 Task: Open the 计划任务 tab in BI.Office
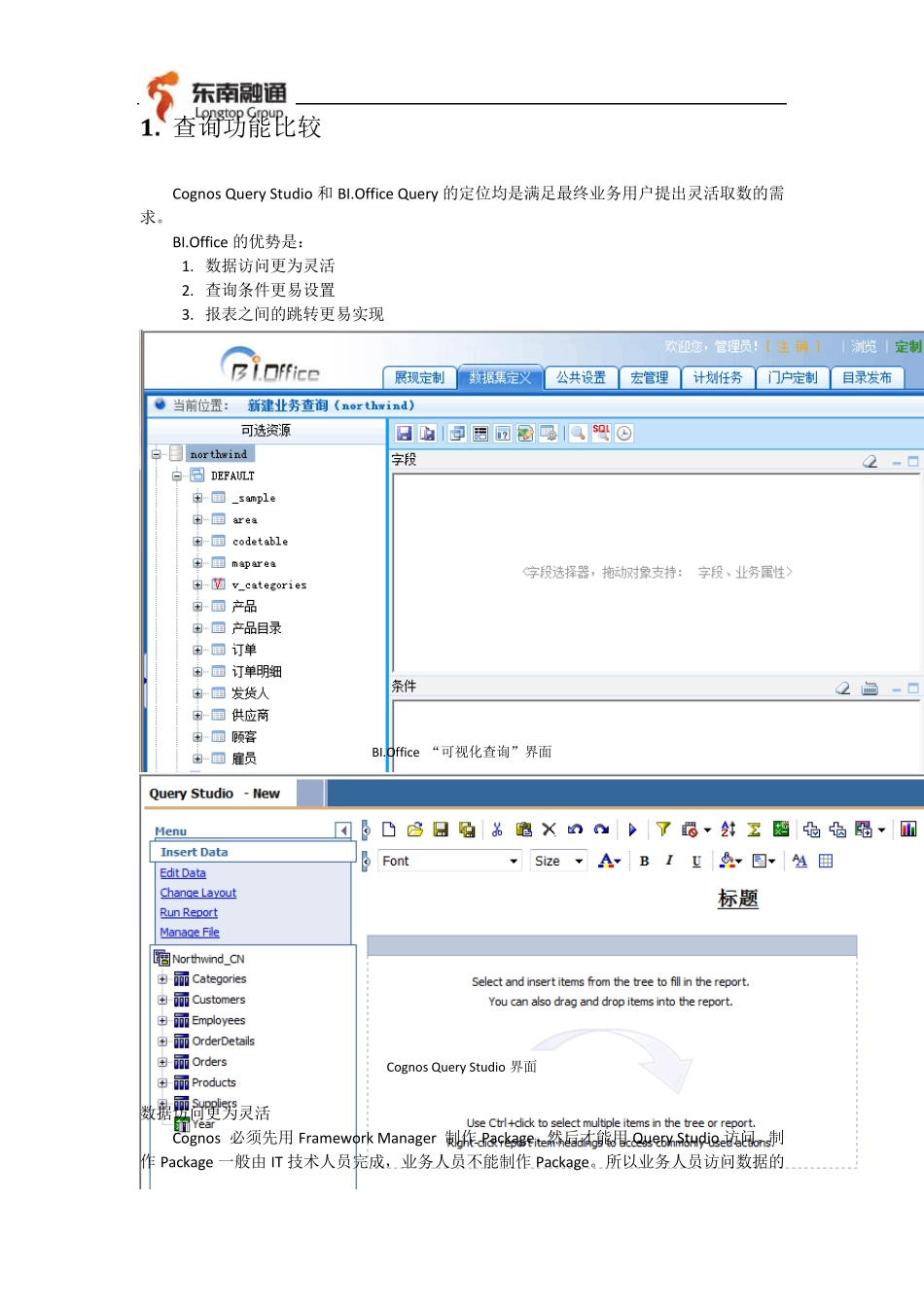pyautogui.click(x=718, y=377)
